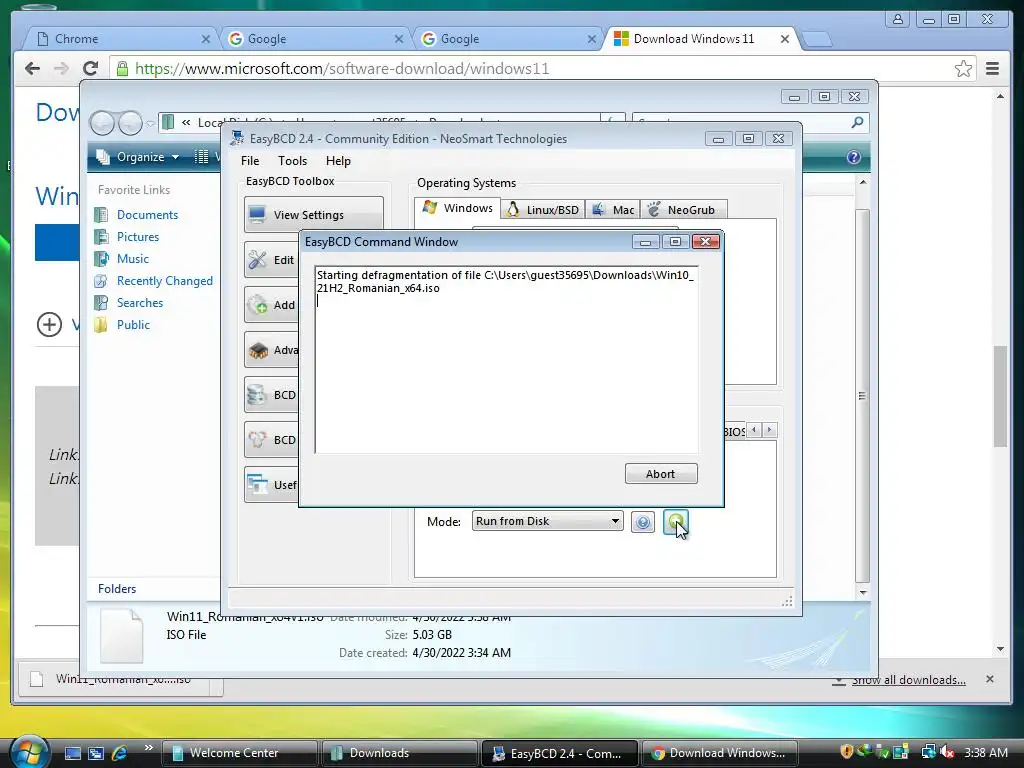Image resolution: width=1024 pixels, height=768 pixels.
Task: Click the Chrome page vertical scrollbar
Action: click(1000, 396)
